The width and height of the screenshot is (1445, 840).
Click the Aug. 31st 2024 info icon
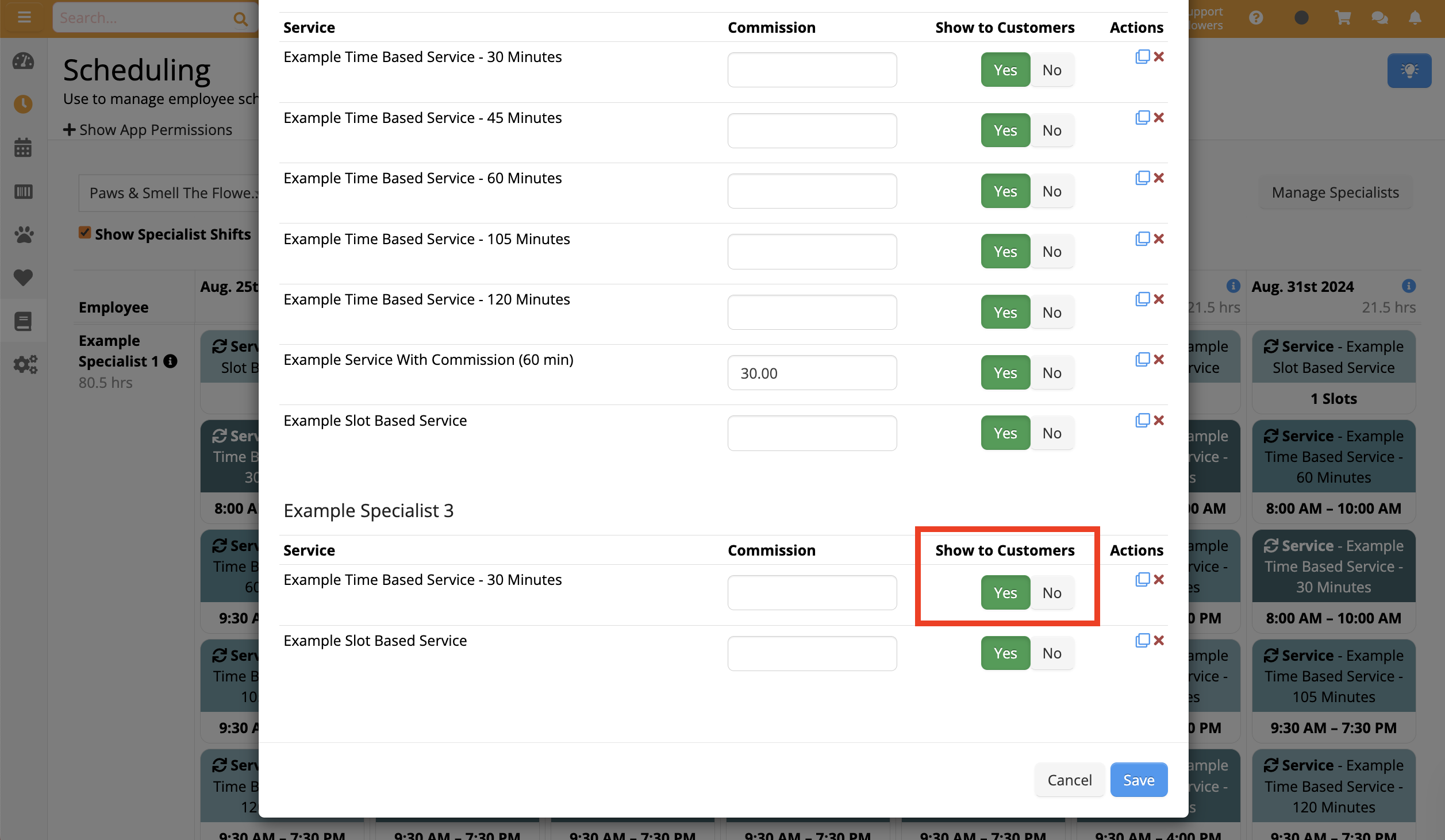pyautogui.click(x=1408, y=286)
